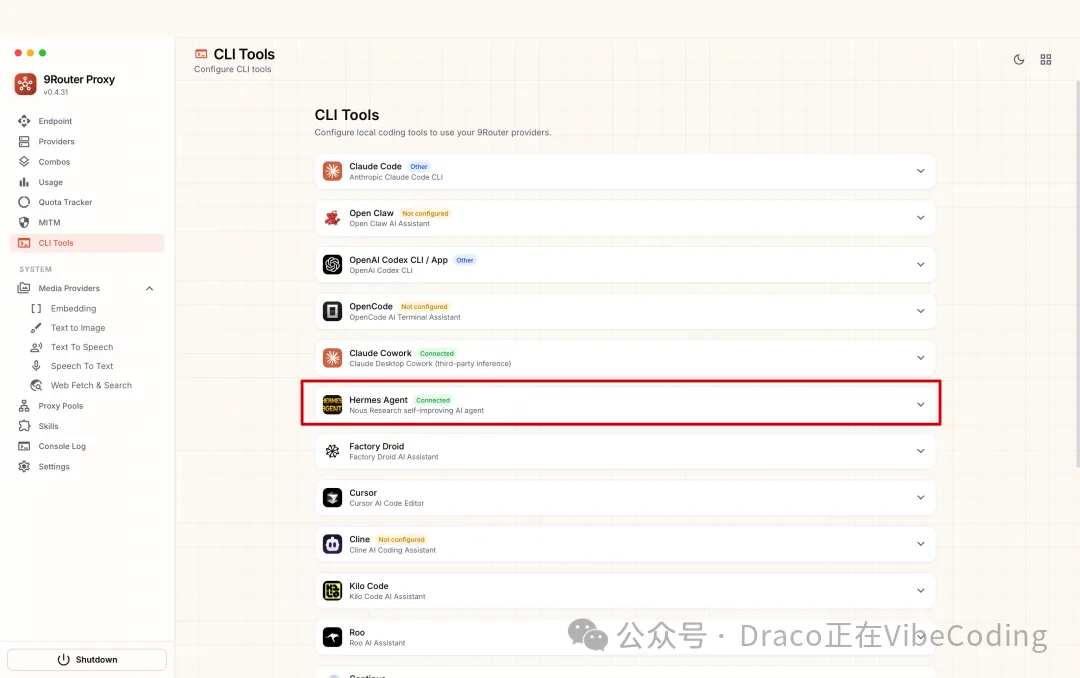This screenshot has width=1080, height=678.
Task: Click the Not configured badge on Cline
Action: point(401,540)
